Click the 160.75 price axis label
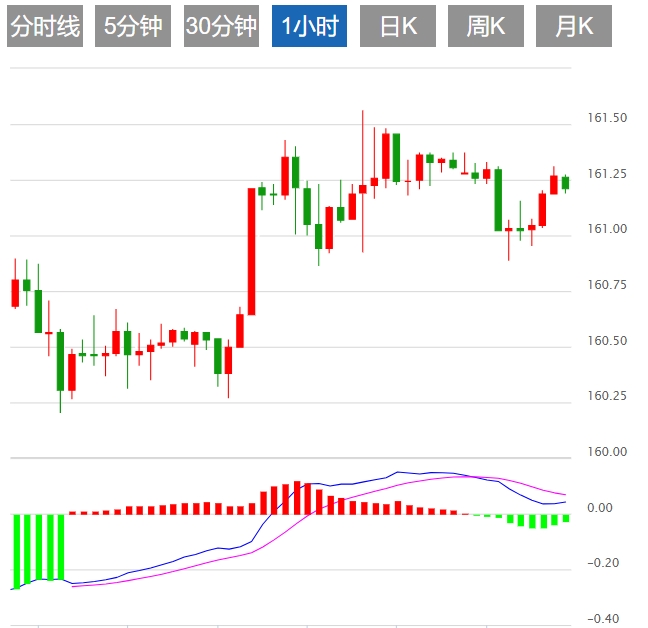This screenshot has height=628, width=648. pyautogui.click(x=607, y=285)
